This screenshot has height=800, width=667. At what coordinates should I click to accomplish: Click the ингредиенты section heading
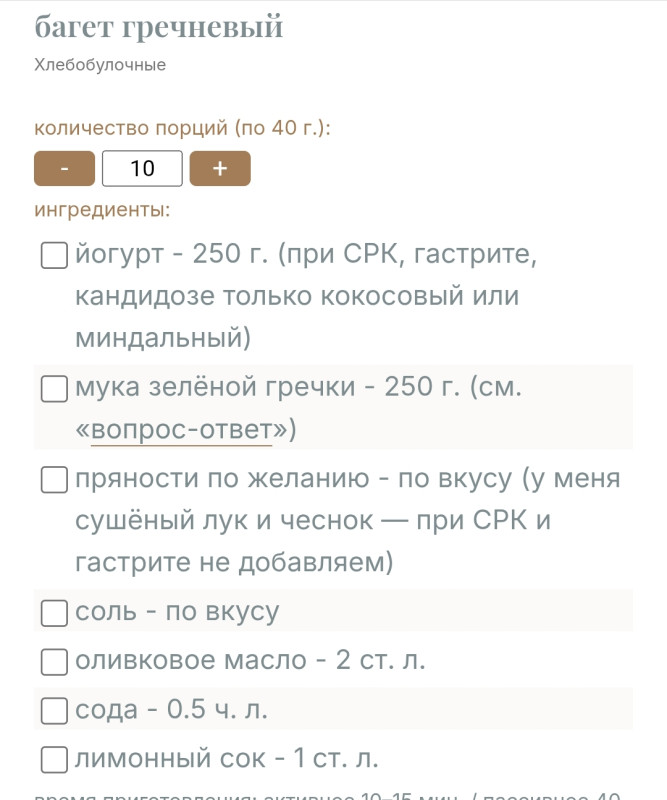point(102,210)
